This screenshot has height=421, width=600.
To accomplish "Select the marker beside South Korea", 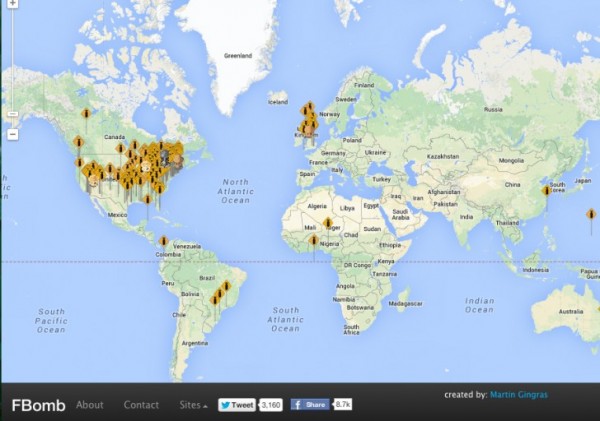I will [546, 190].
